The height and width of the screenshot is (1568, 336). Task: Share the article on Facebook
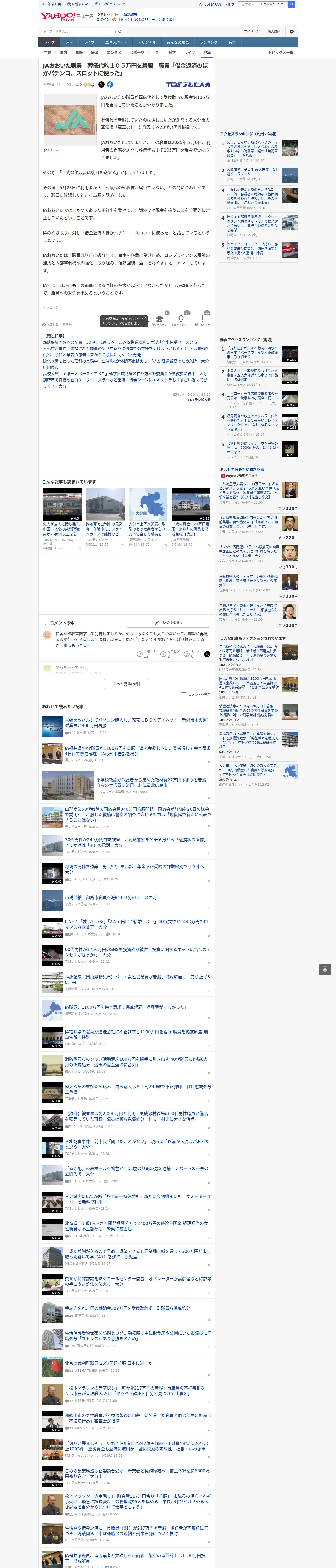110,85
